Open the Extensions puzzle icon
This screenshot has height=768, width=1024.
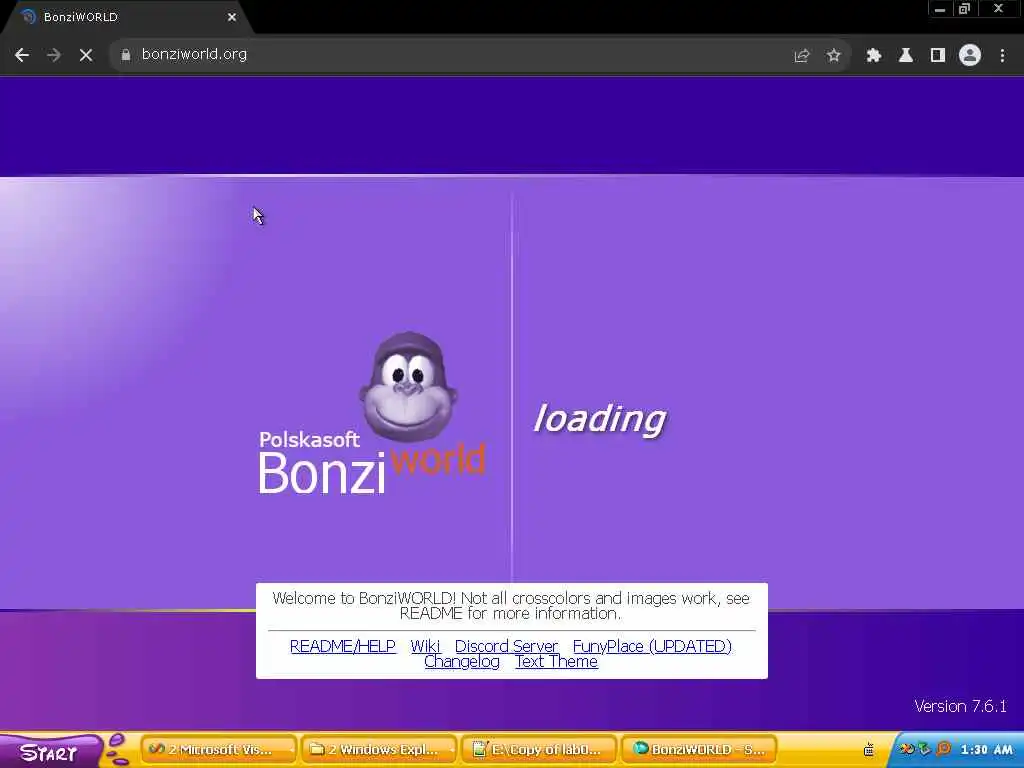pos(874,56)
